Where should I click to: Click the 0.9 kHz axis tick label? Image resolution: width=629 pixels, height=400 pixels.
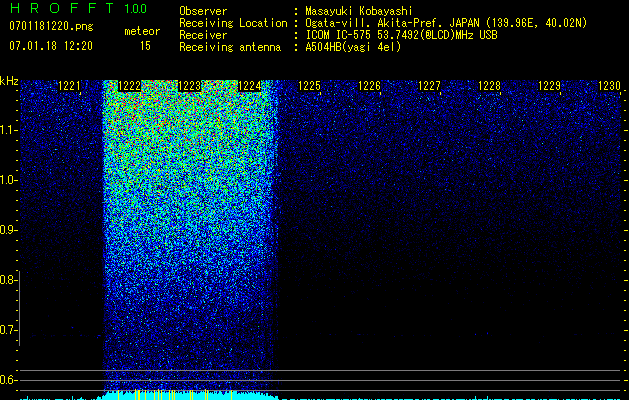click(x=8, y=230)
